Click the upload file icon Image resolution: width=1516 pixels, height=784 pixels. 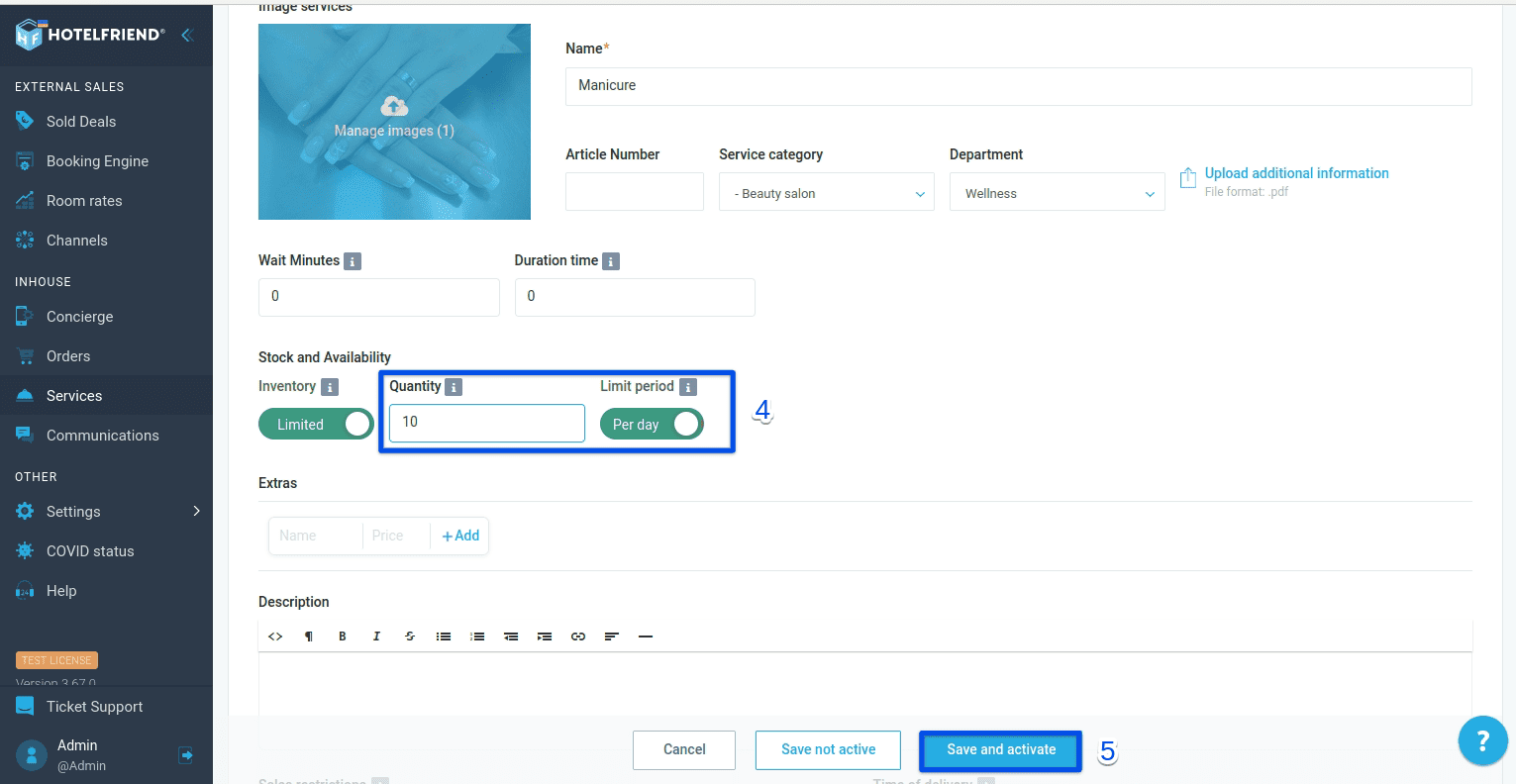click(1188, 178)
